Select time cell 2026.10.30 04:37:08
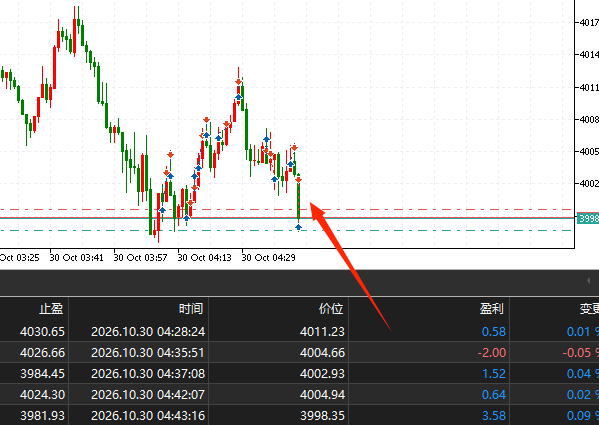This screenshot has width=599, height=425. (x=148, y=373)
